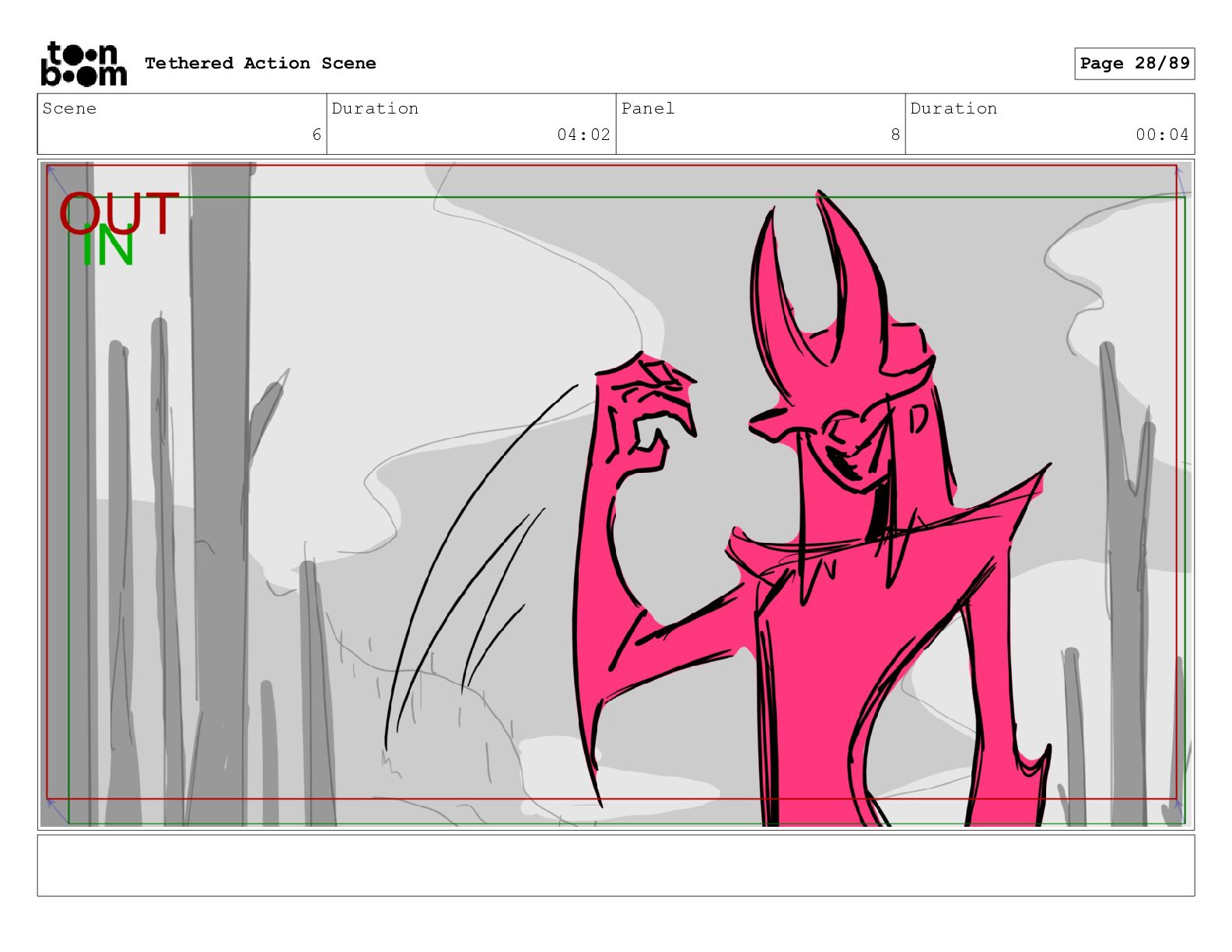The image size is (1232, 952).
Task: Click the top-right blue camera movement arrow
Action: 1180,180
